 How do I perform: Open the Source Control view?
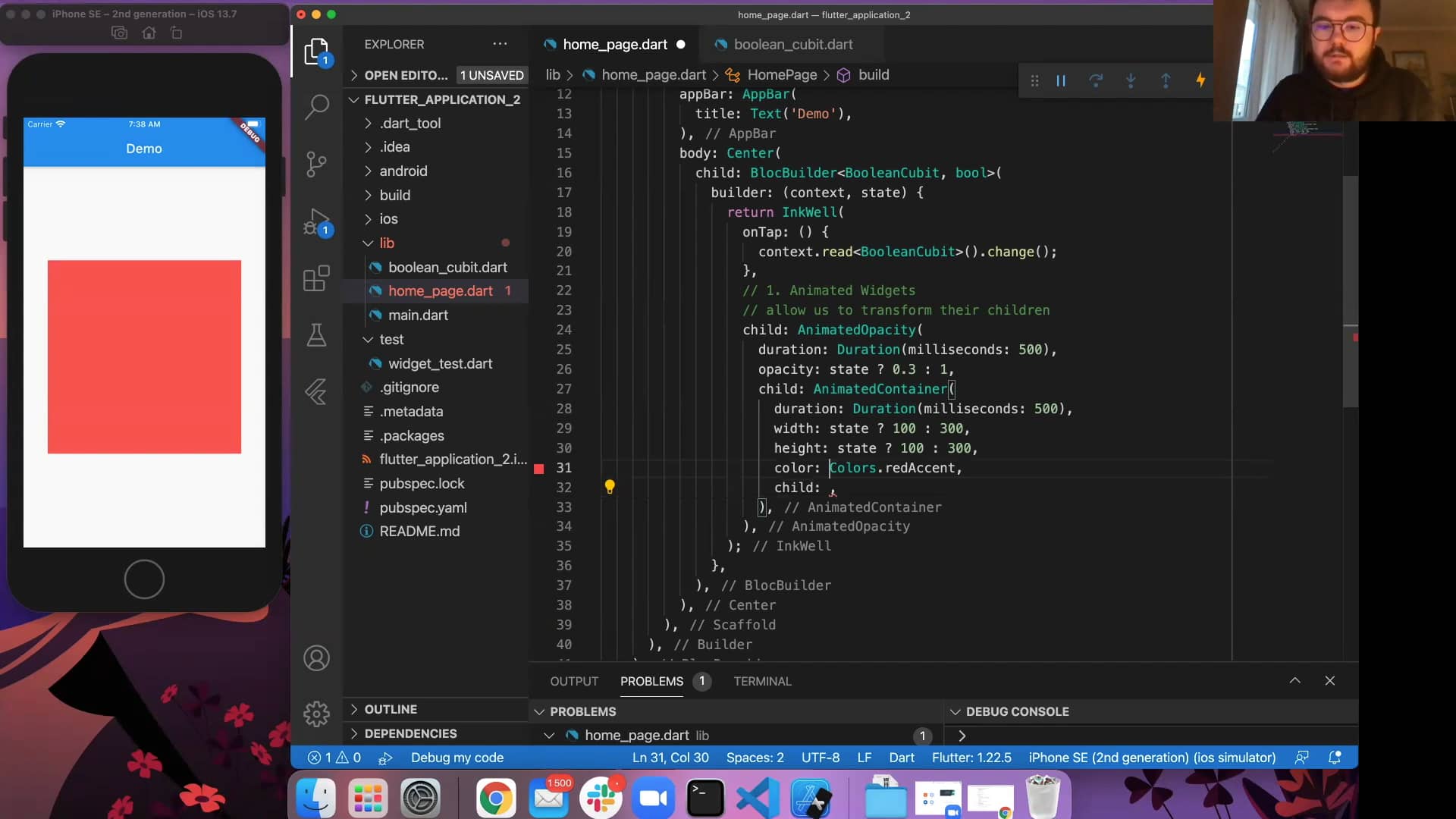[x=316, y=164]
